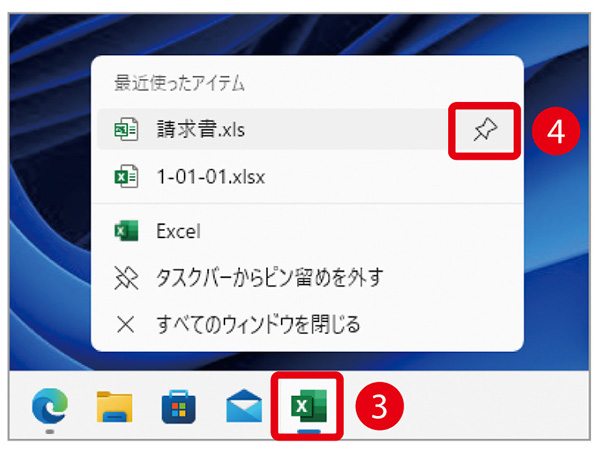Click the 最近使ったアイテム header
Screen dimensions: 600x456
pyautogui.click(x=181, y=84)
